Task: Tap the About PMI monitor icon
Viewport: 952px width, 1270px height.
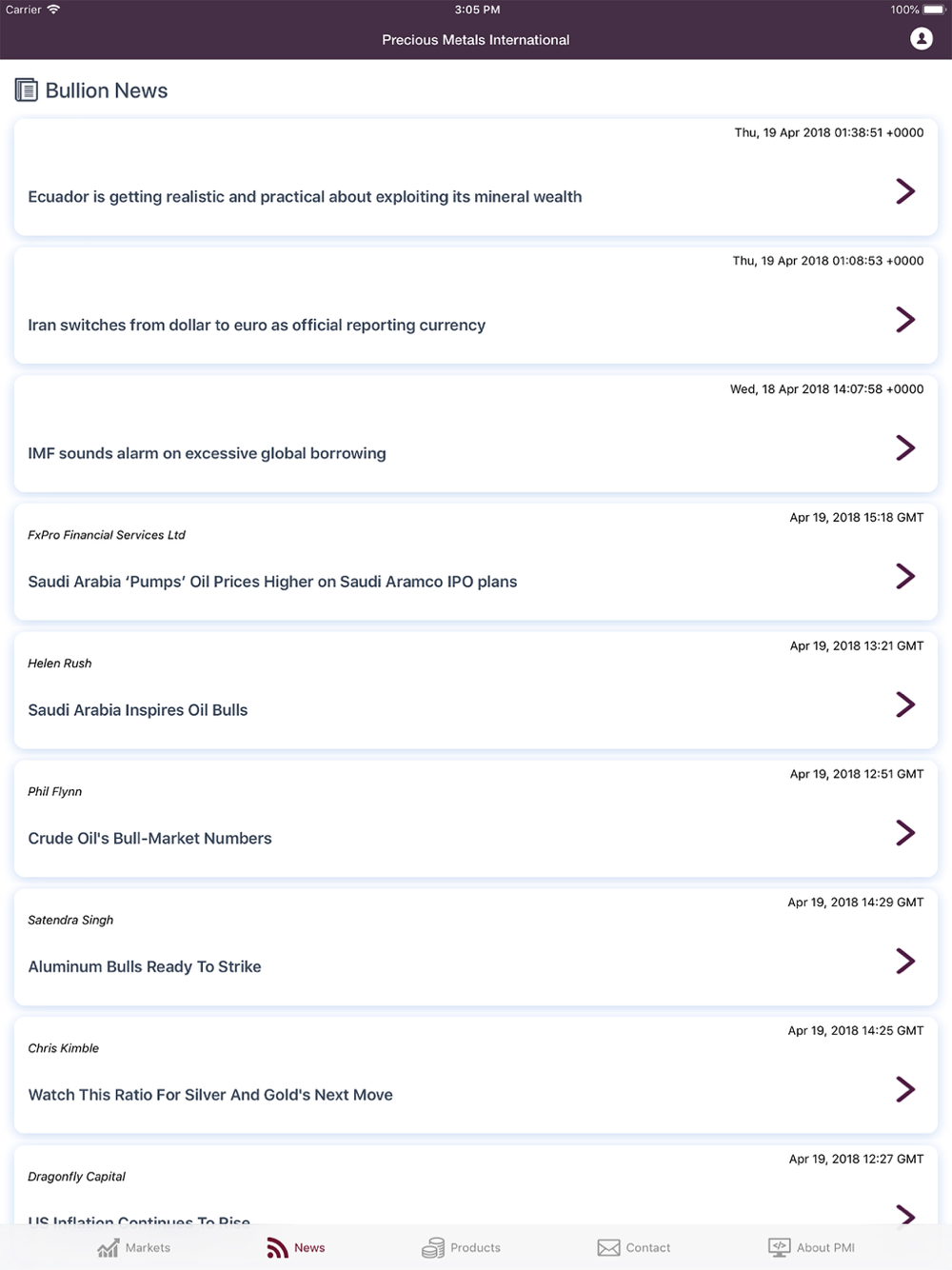Action: tap(779, 1247)
